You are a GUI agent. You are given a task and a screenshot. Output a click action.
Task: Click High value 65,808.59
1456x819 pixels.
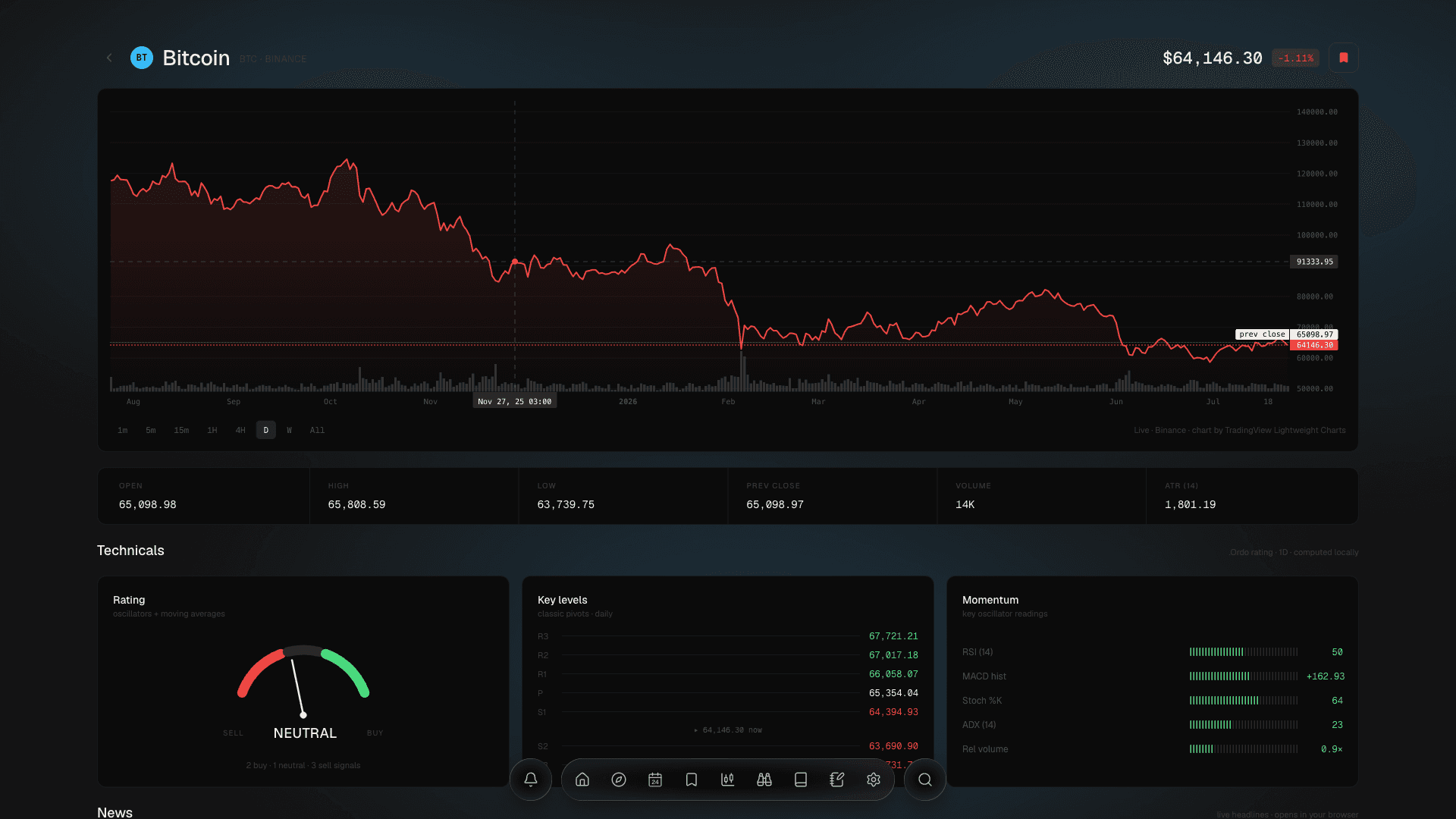coord(356,505)
